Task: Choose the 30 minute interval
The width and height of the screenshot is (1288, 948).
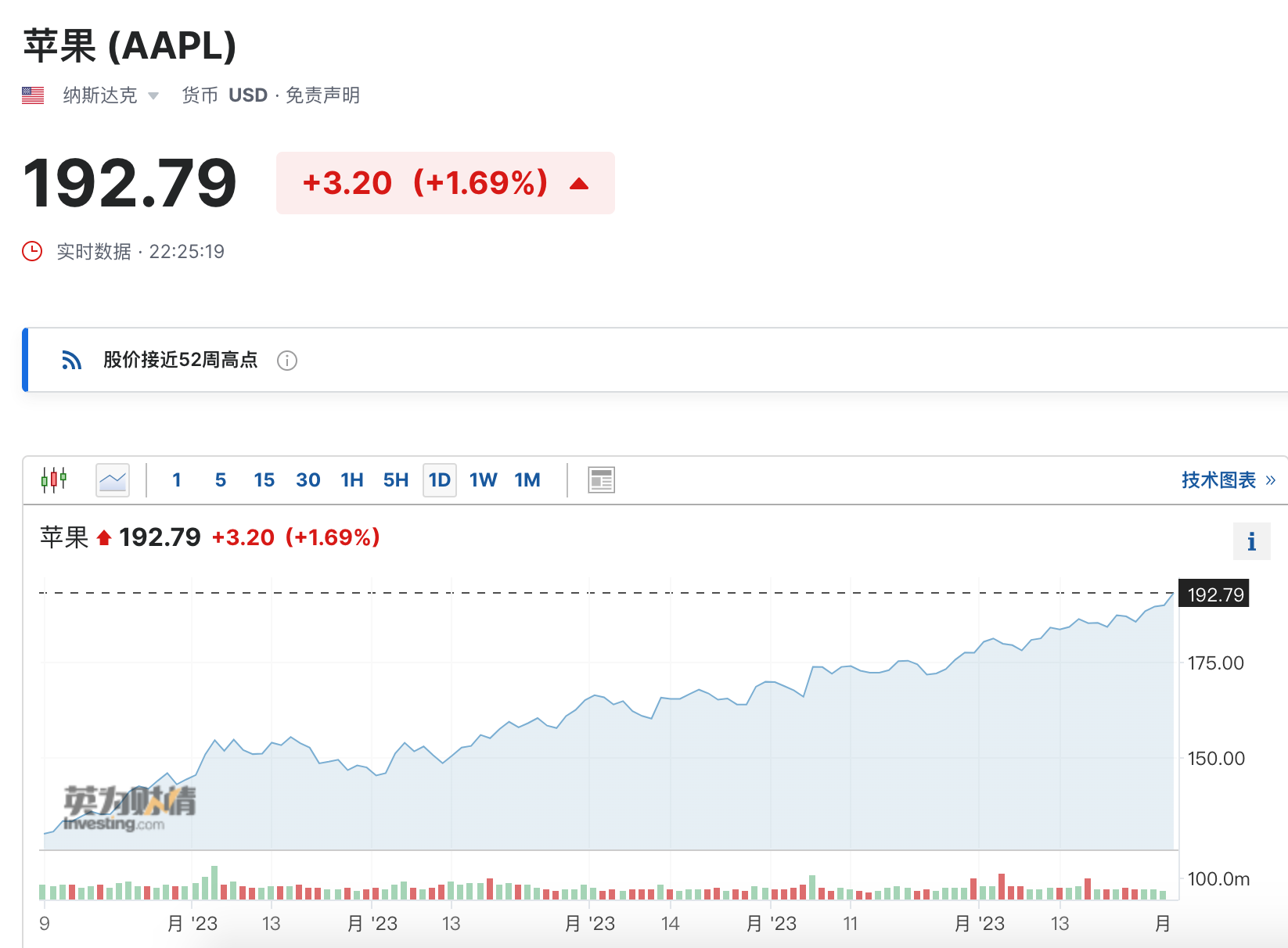Action: [308, 479]
